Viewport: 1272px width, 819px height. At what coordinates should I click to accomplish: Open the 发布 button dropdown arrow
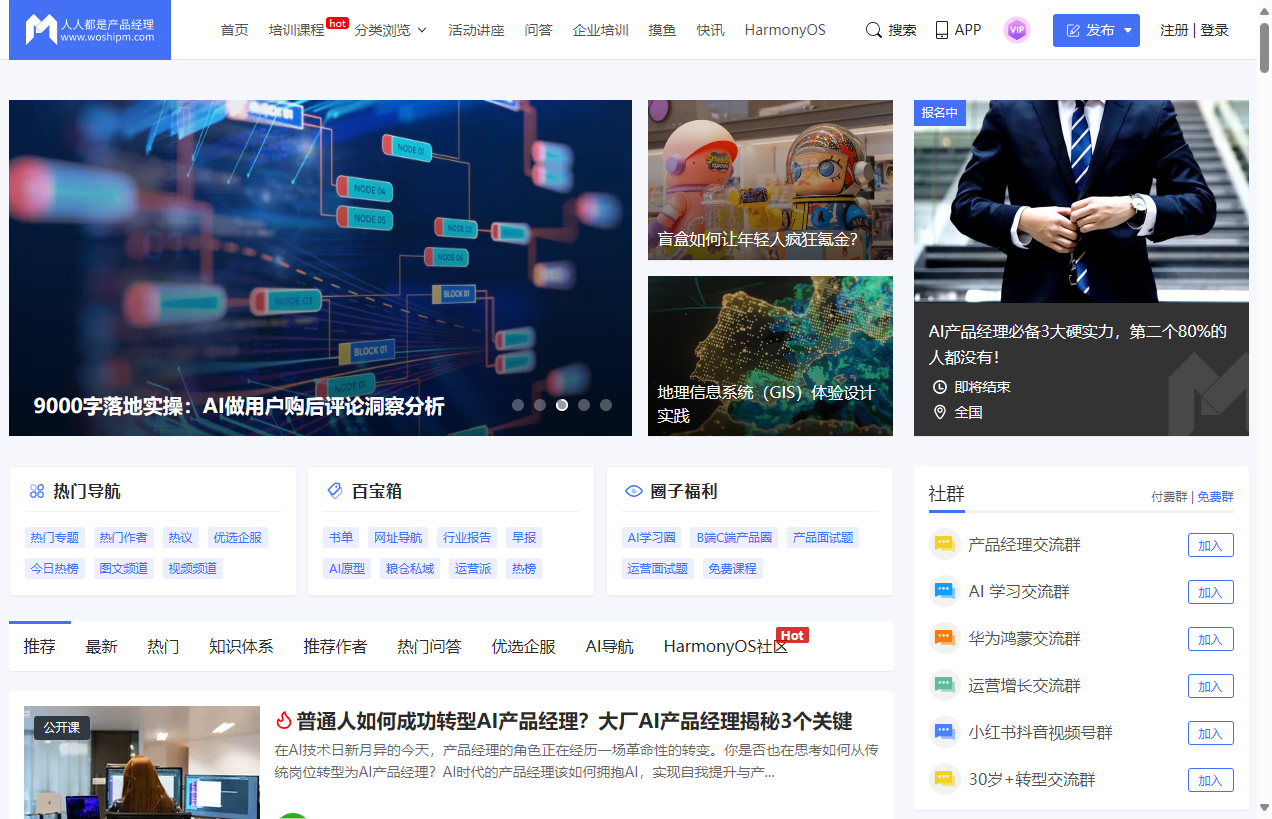coord(1126,30)
